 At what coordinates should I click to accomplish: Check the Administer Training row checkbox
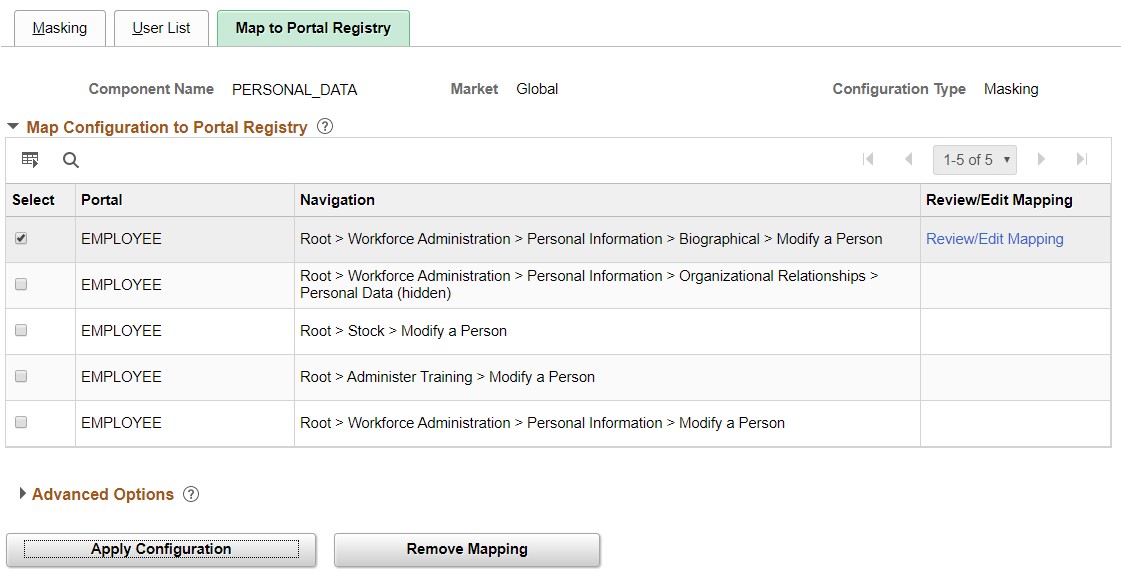pos(21,377)
